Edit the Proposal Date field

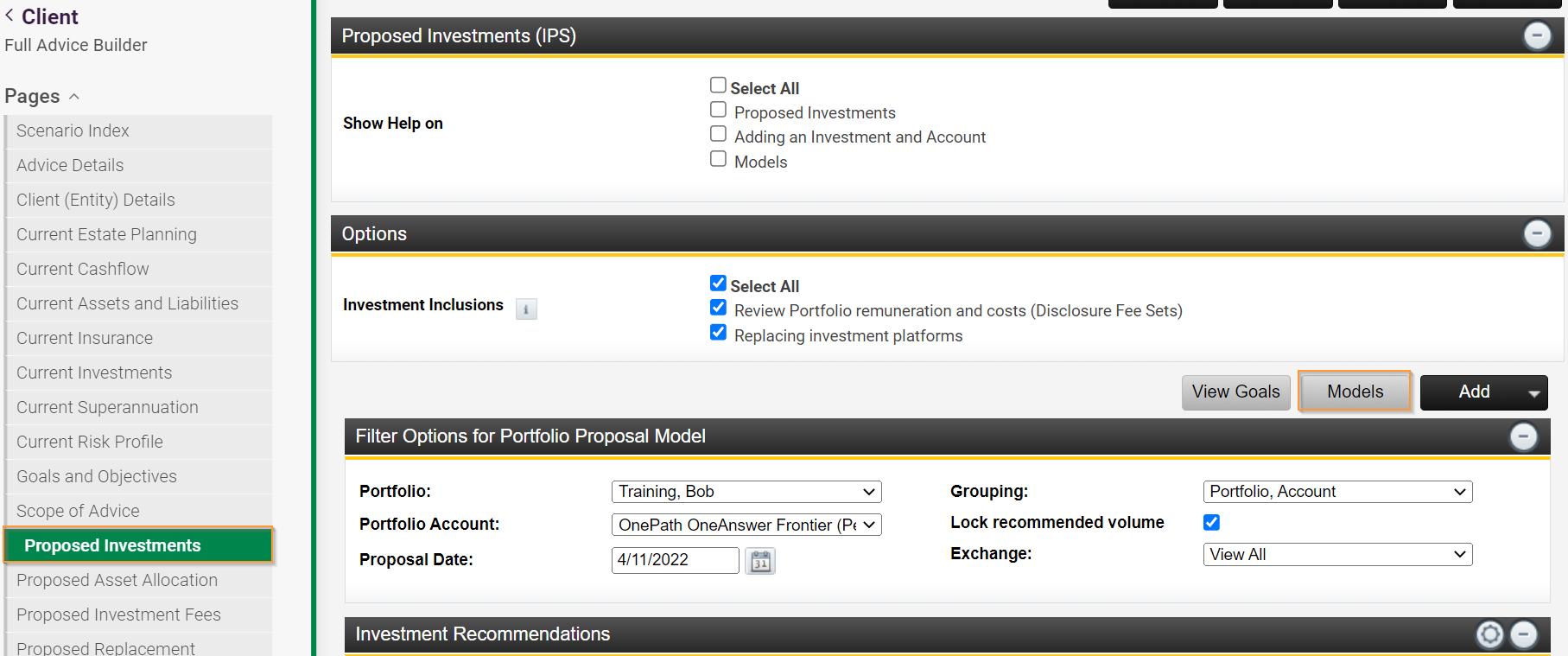pyautogui.click(x=675, y=560)
